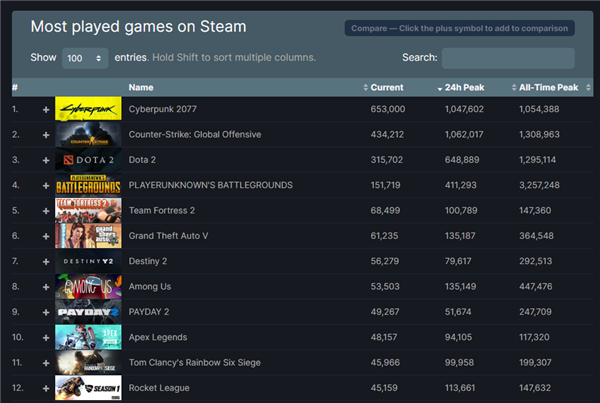Select current players value 653,000
Viewport: 600px width, 403px height.
(x=388, y=109)
